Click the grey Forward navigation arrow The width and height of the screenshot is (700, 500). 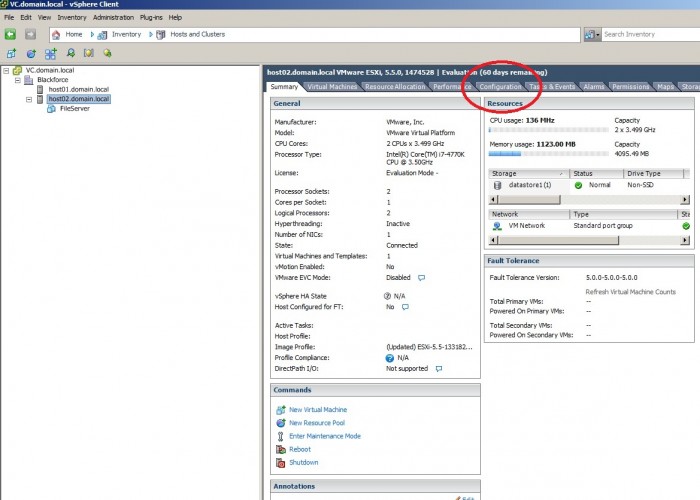(30, 34)
